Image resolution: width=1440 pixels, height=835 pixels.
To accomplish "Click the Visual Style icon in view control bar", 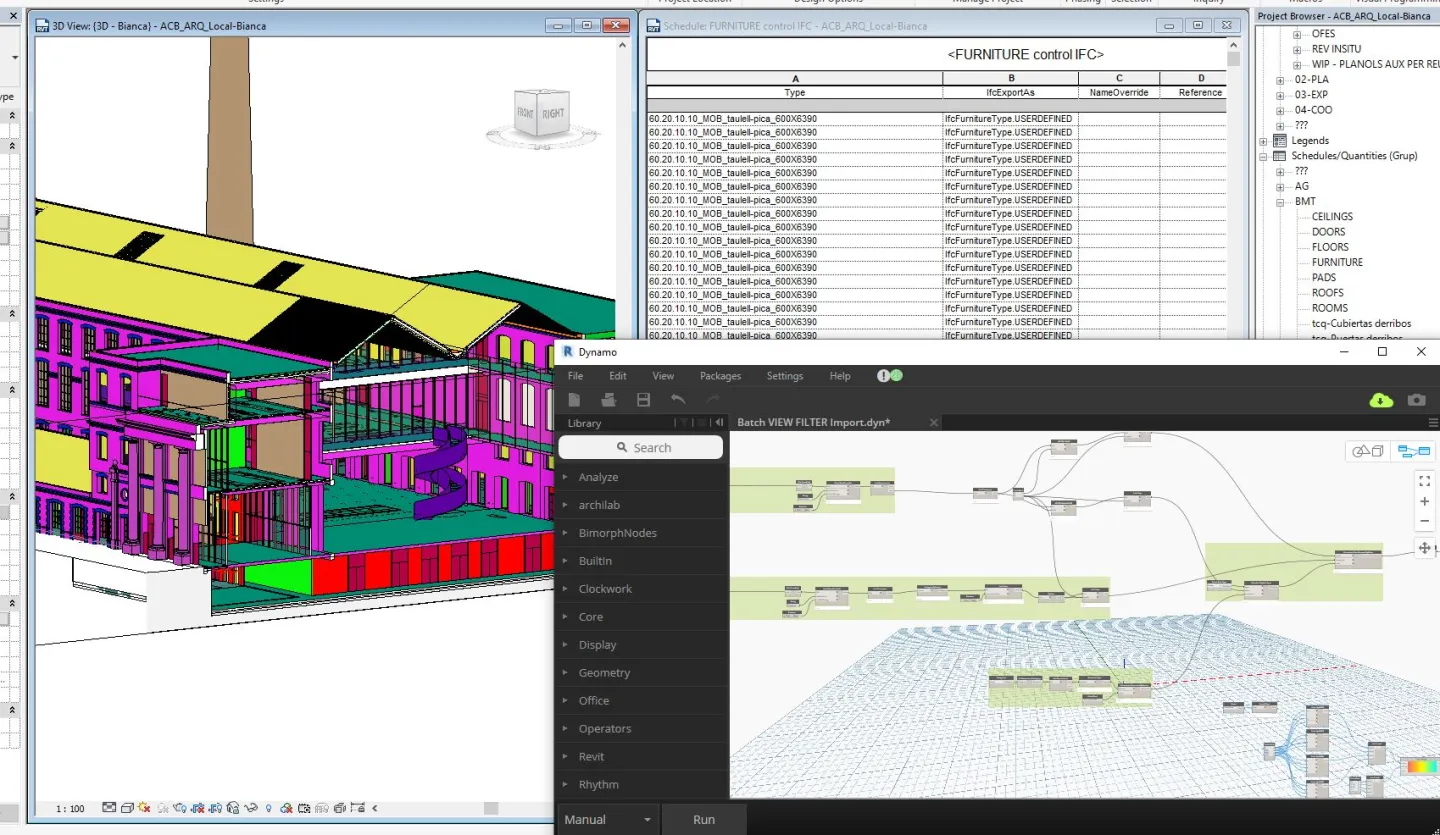I will [x=127, y=808].
